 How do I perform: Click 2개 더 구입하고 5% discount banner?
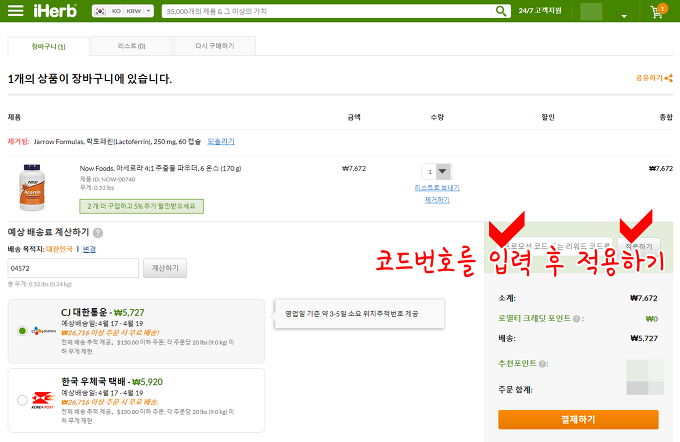click(x=141, y=206)
